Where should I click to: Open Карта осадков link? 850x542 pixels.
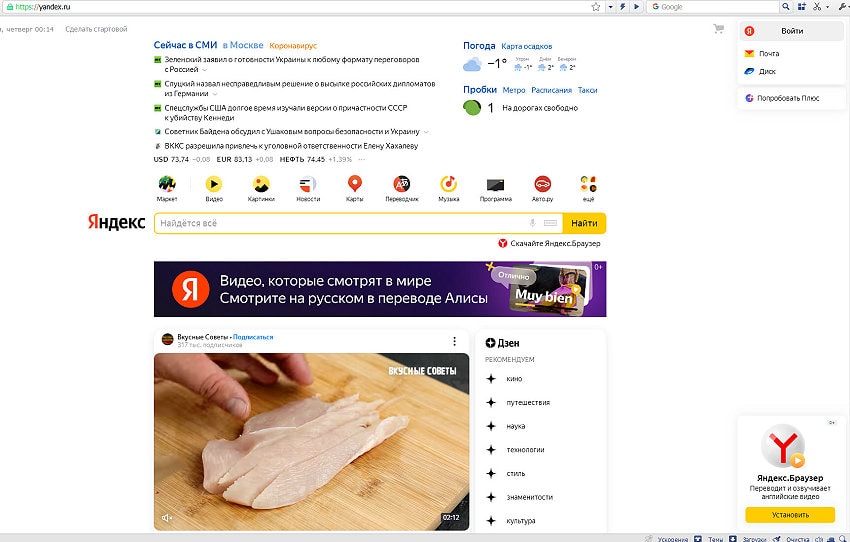point(526,47)
